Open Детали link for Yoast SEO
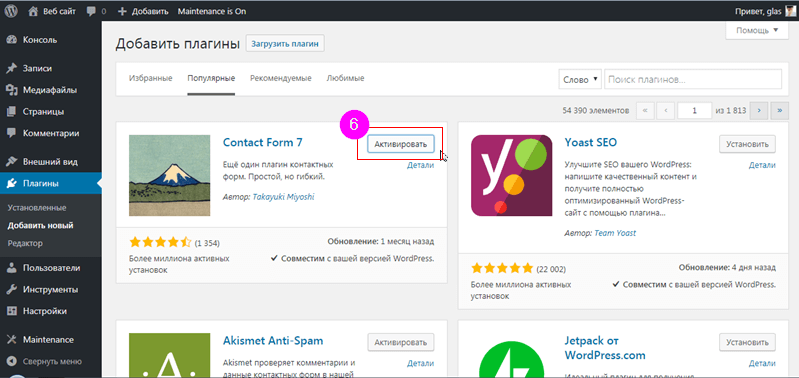 click(x=762, y=165)
